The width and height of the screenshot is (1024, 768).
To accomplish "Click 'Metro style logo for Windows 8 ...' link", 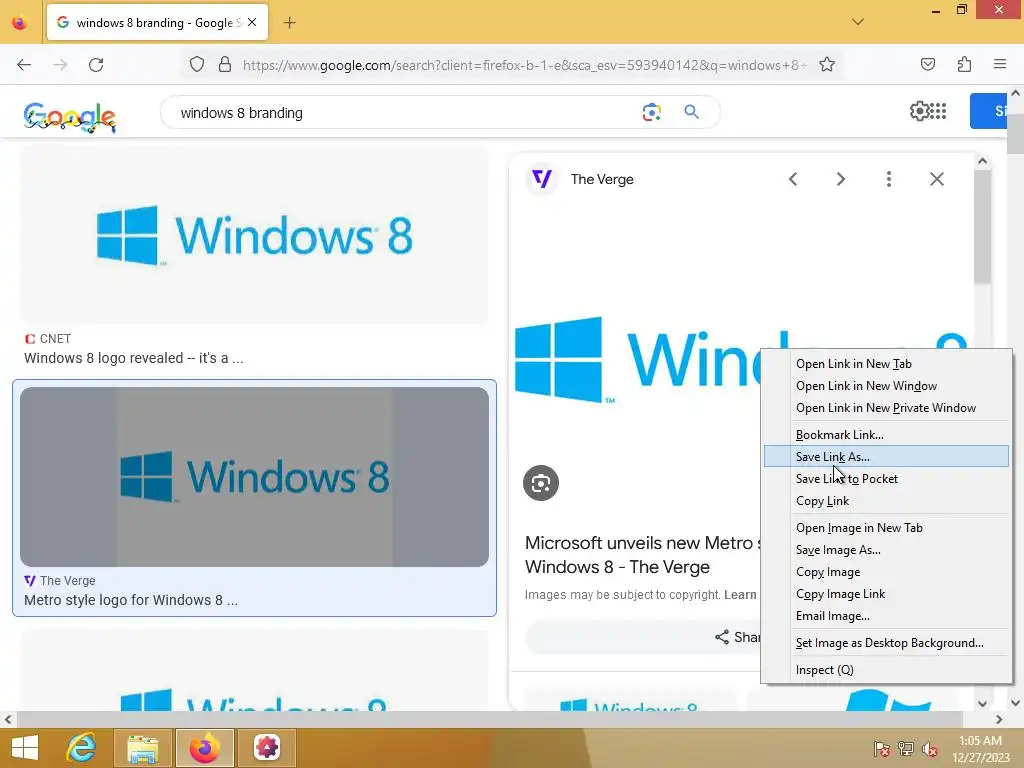I will [131, 600].
